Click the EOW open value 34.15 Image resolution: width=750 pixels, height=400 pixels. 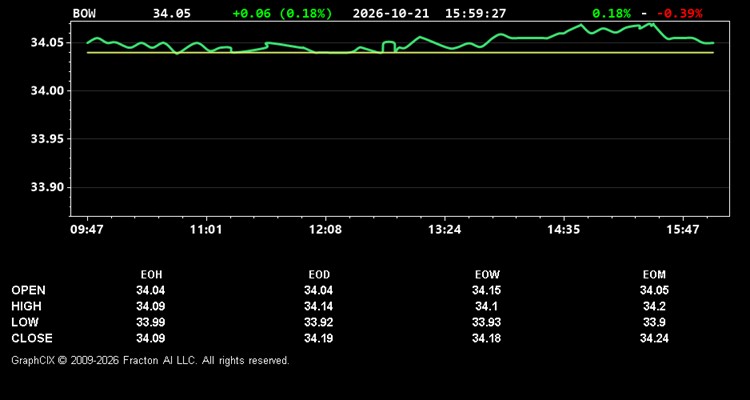(486, 290)
